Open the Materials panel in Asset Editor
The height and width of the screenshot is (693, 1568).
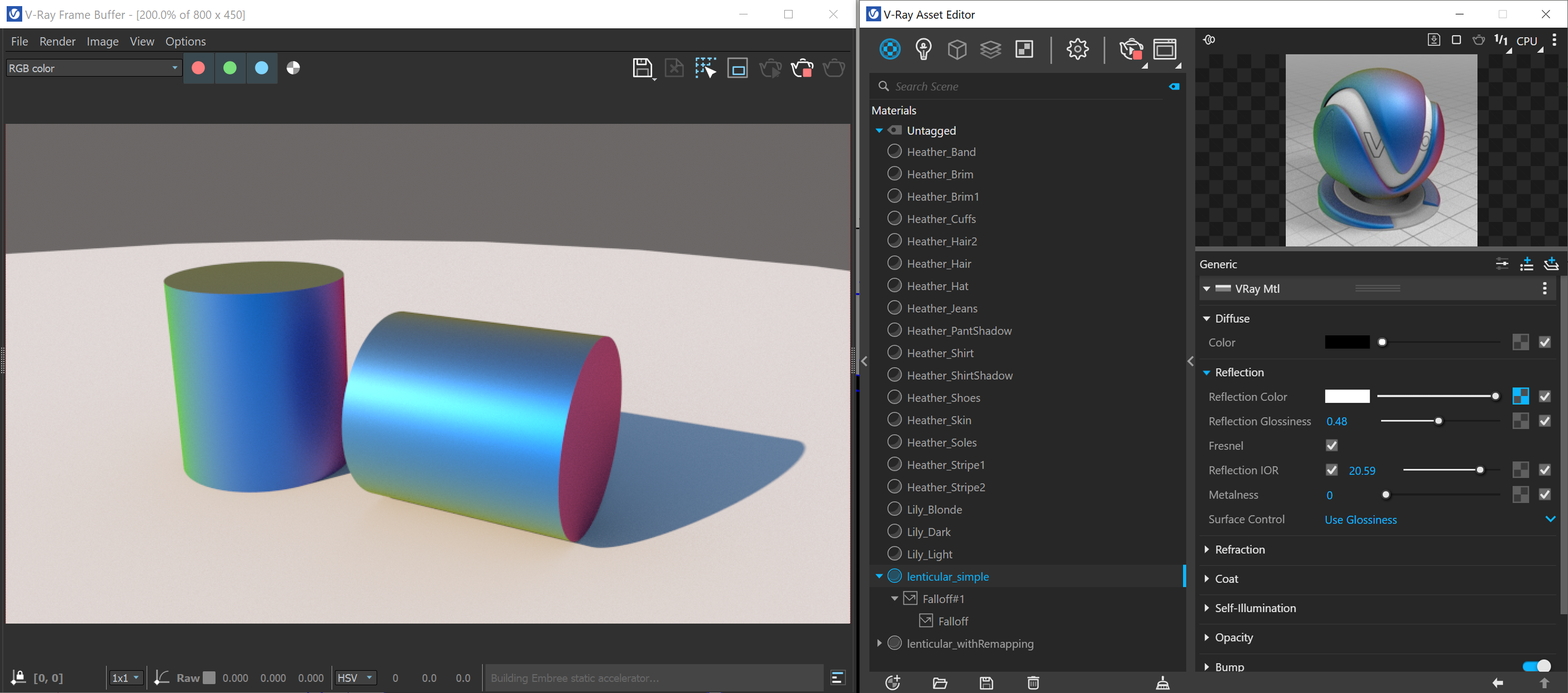click(890, 49)
